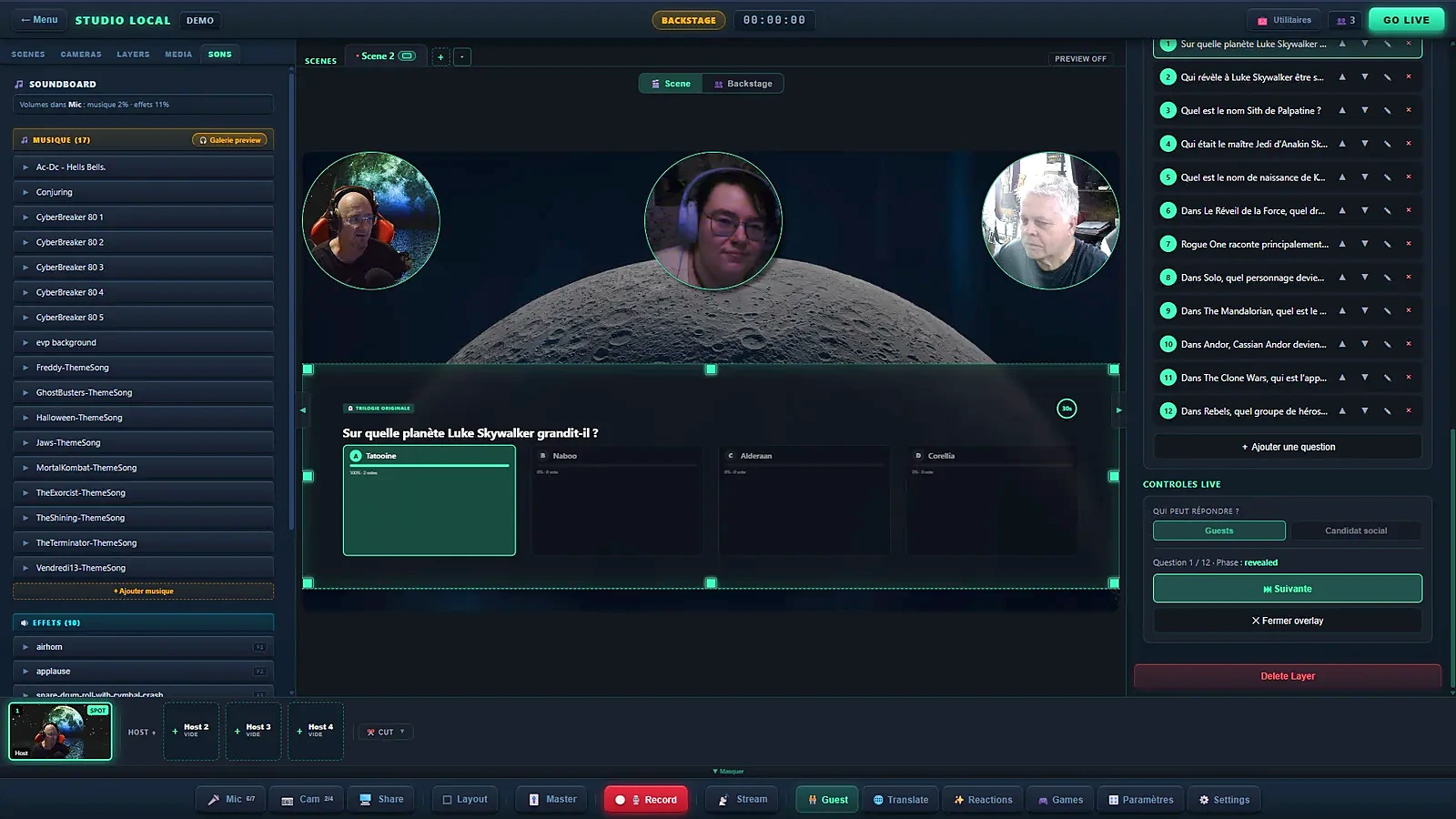This screenshot has width=1456, height=819.
Task: Open the participants count indicator
Action: point(1346,20)
